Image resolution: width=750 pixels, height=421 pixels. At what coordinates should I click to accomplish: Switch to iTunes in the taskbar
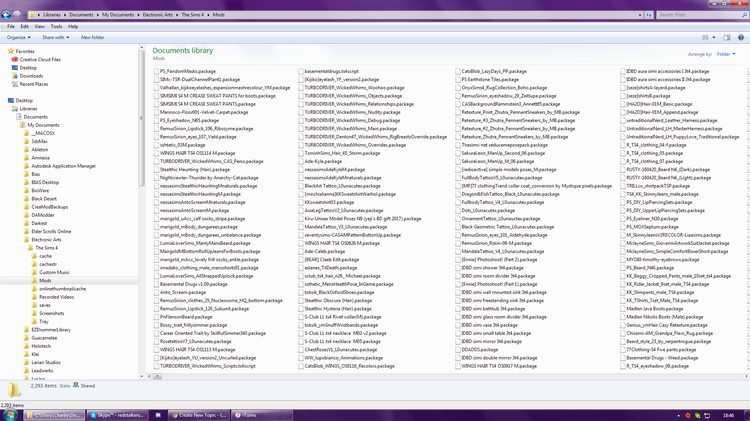pyautogui.click(x=261, y=415)
